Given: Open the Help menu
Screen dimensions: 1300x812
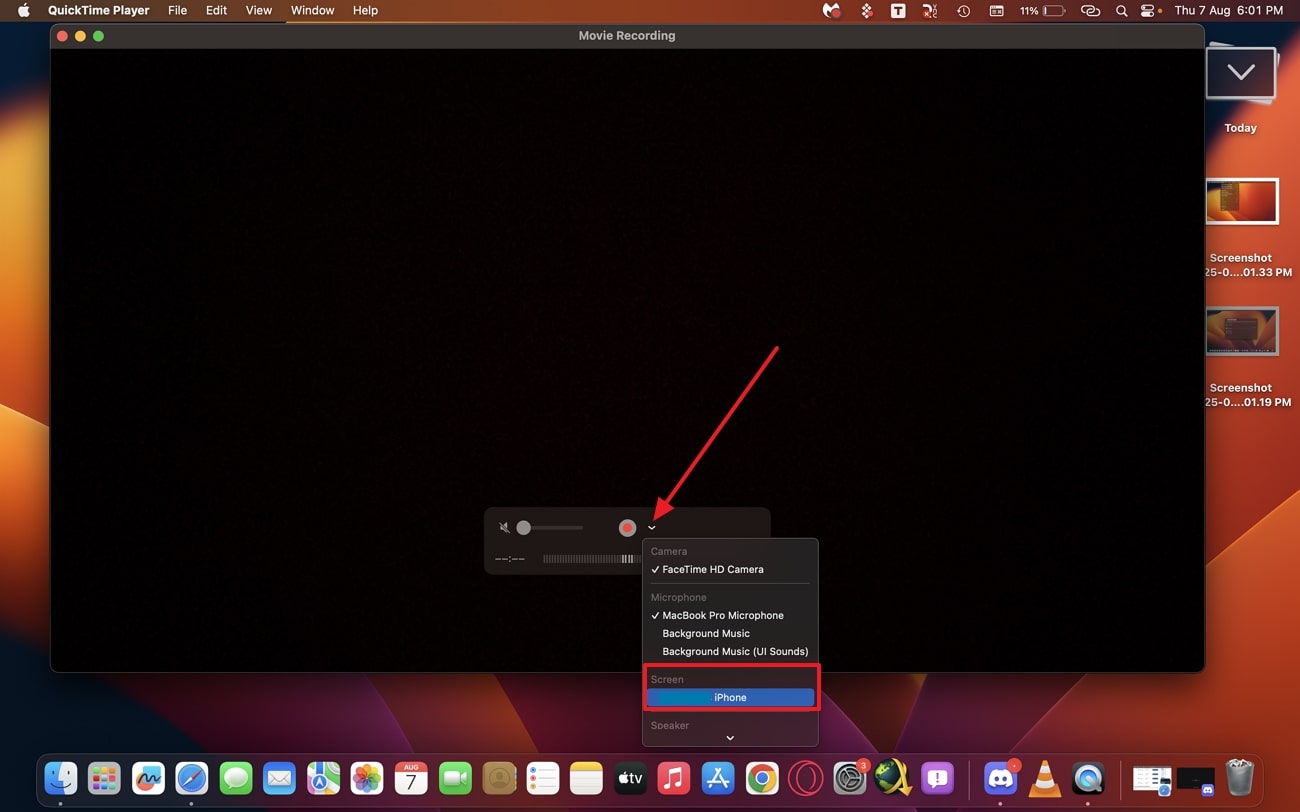Looking at the screenshot, I should (365, 10).
